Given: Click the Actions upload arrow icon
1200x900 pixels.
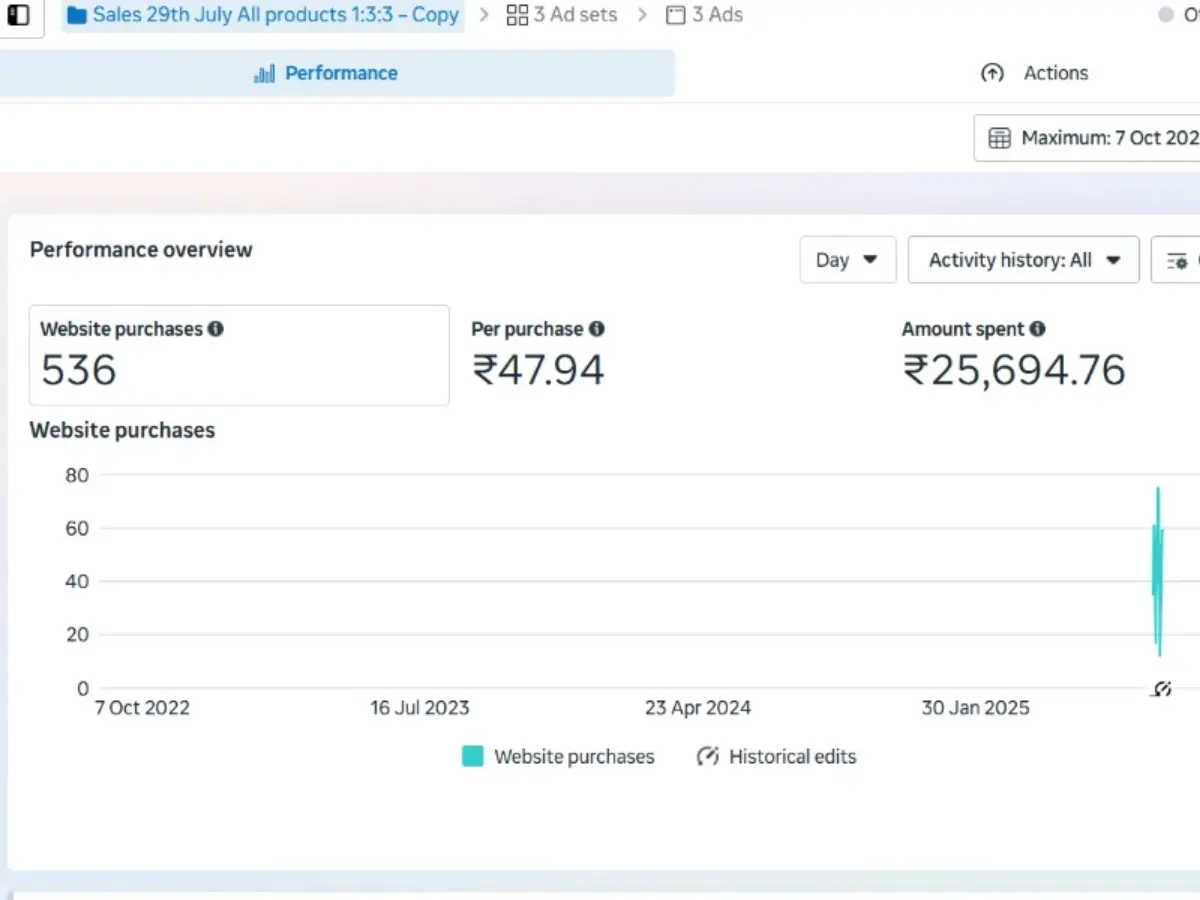Looking at the screenshot, I should click(x=992, y=73).
